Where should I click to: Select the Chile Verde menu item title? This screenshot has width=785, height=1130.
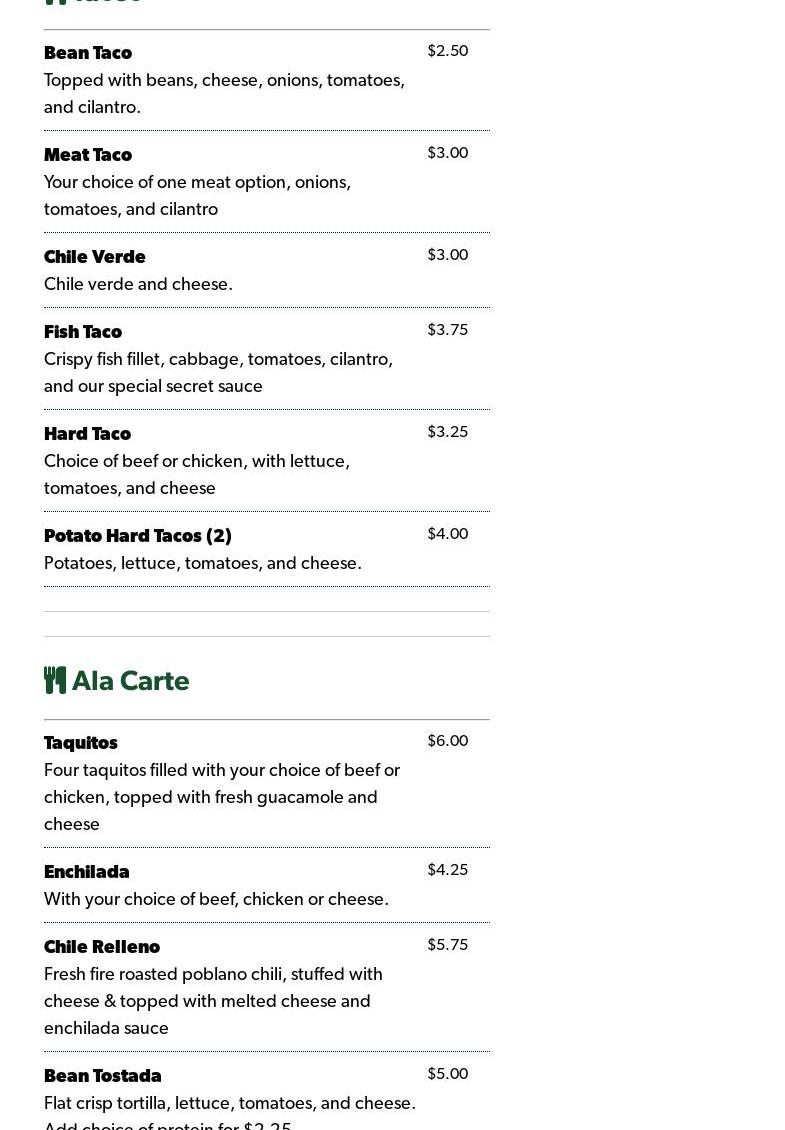coord(95,257)
